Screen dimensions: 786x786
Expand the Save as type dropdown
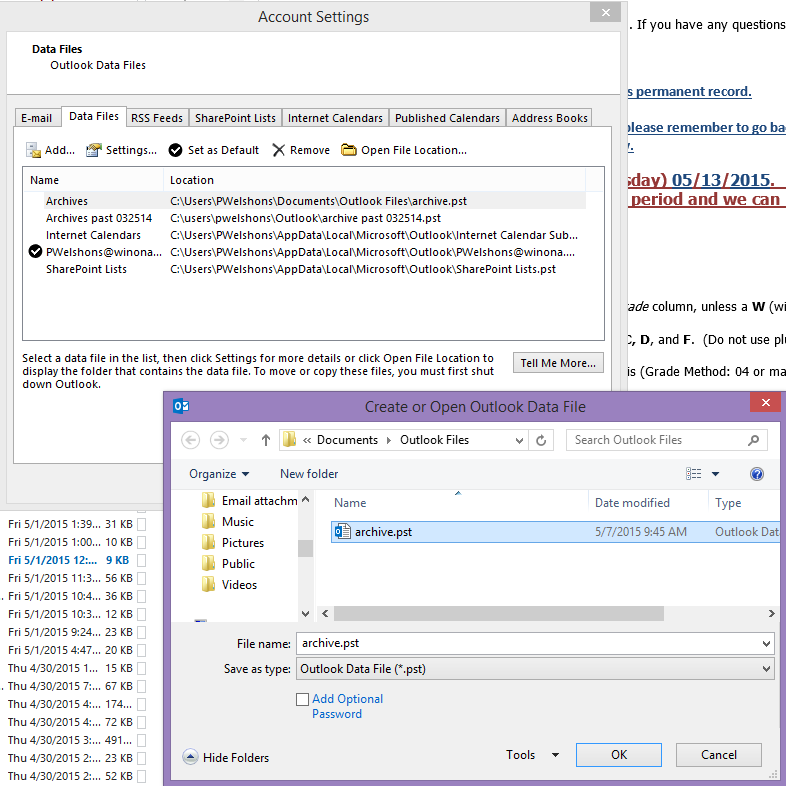pyautogui.click(x=766, y=669)
